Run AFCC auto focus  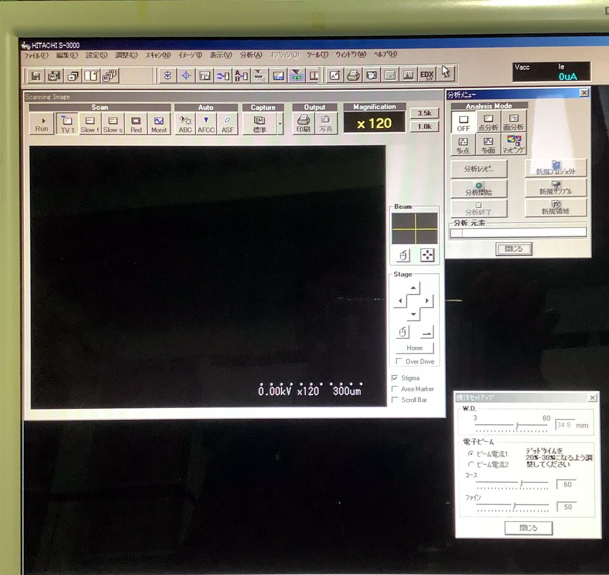tap(206, 124)
